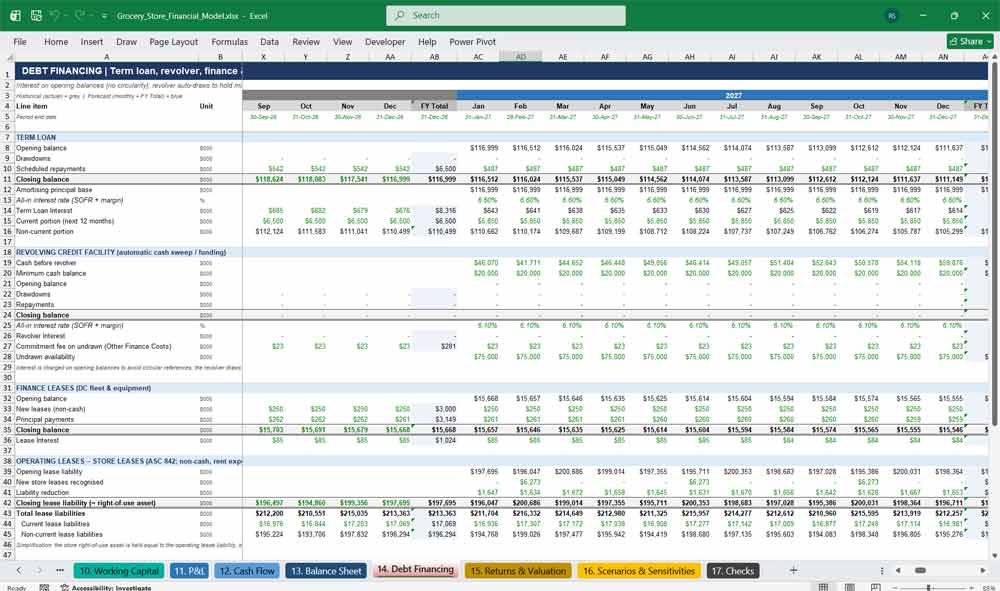The image size is (1000, 591).
Task: Select column AD header
Action: click(520, 57)
